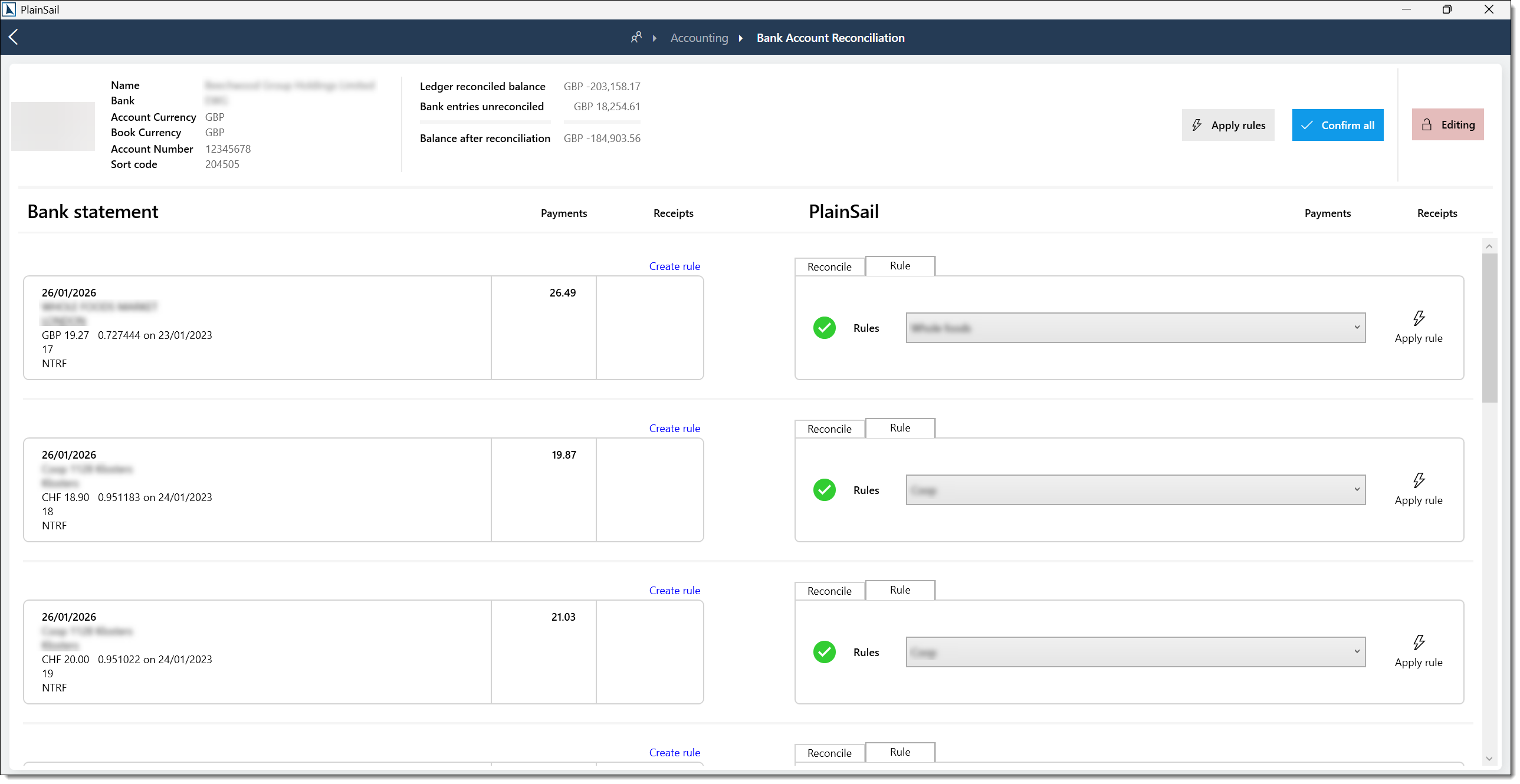Click the lightning icon on Apply rules
This screenshot has height=784, width=1520.
pyautogui.click(x=1197, y=125)
